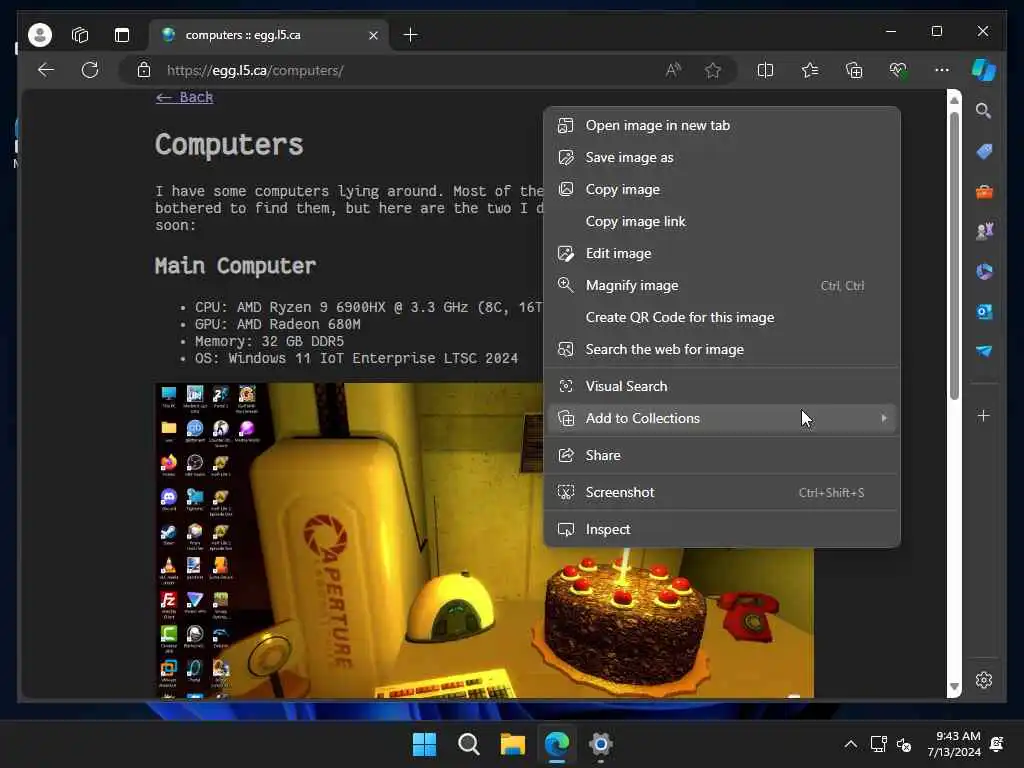The height and width of the screenshot is (768, 1024).
Task: Select the computers :: egg.l5.ca tab
Action: (269, 35)
